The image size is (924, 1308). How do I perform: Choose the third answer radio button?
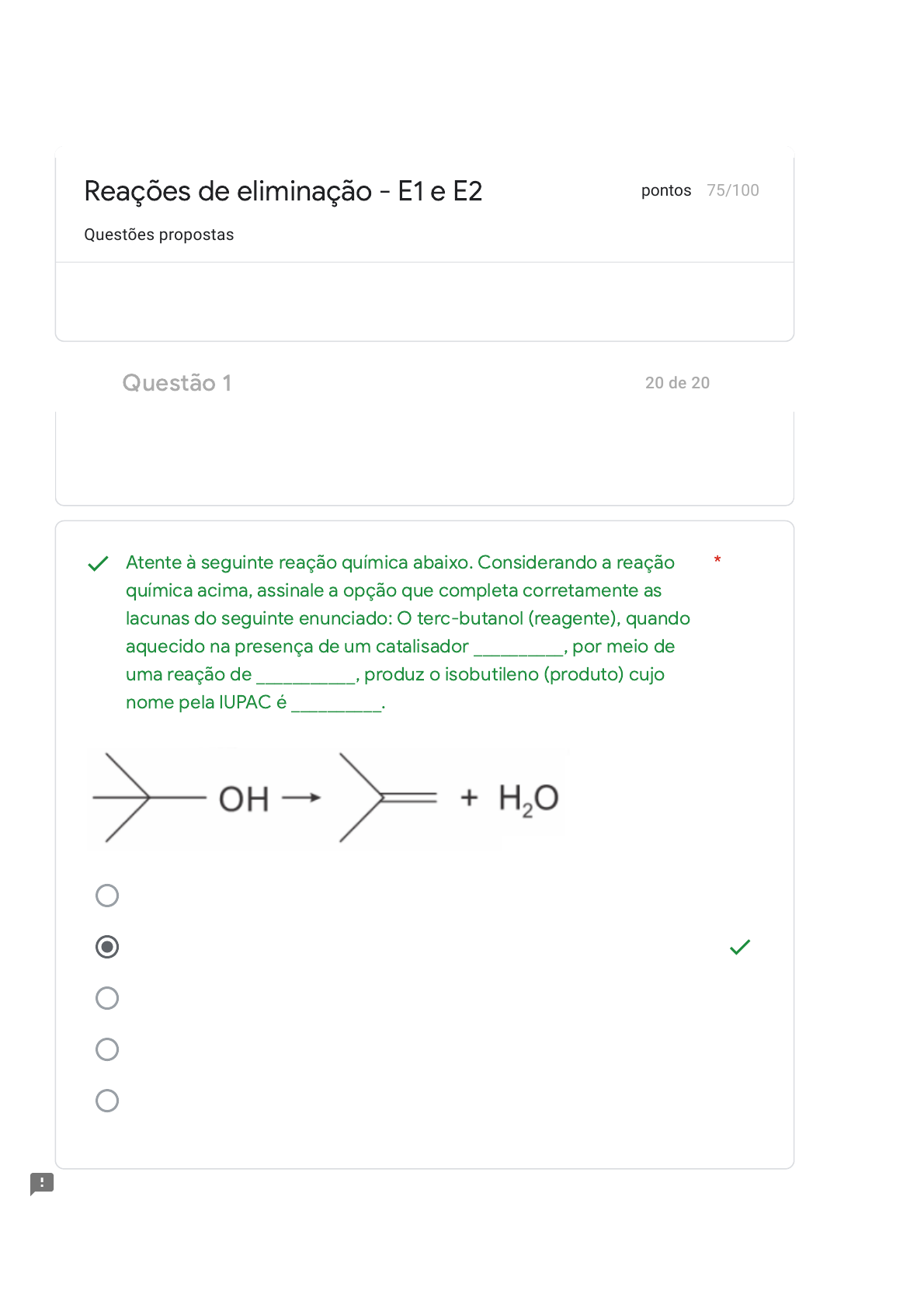[107, 998]
